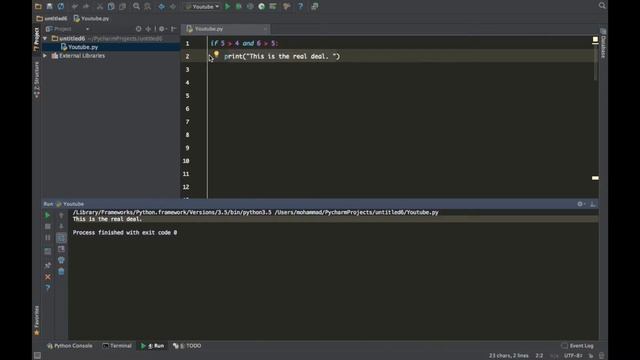This screenshot has width=640, height=360.
Task: Run with coverage from the main toolbar
Action: (x=250, y=7)
